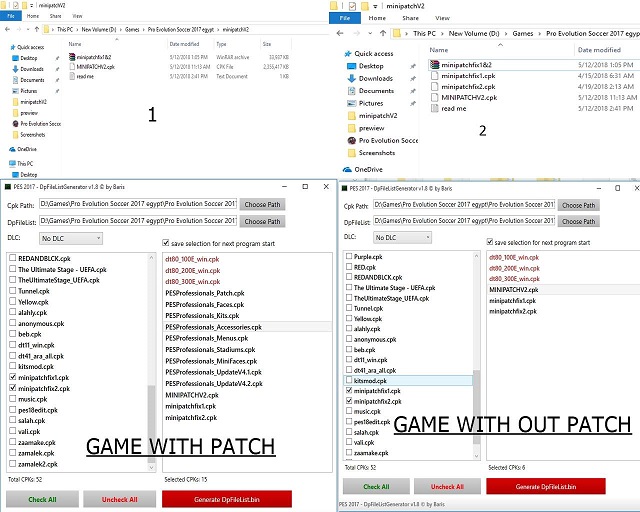Open This PC in left Explorer sidebar
640x512 pixels.
point(25,163)
